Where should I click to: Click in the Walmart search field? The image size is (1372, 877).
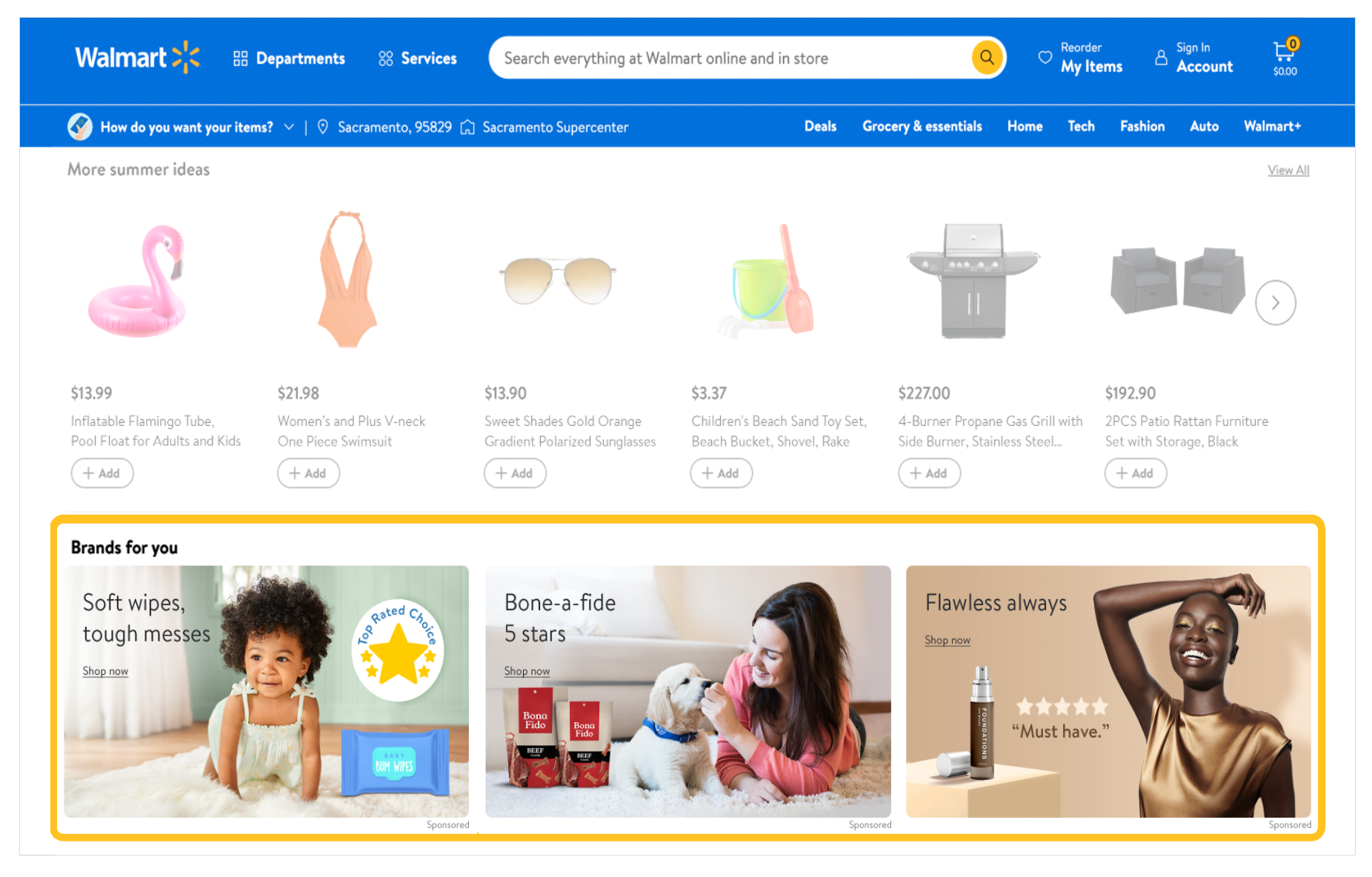(730, 59)
